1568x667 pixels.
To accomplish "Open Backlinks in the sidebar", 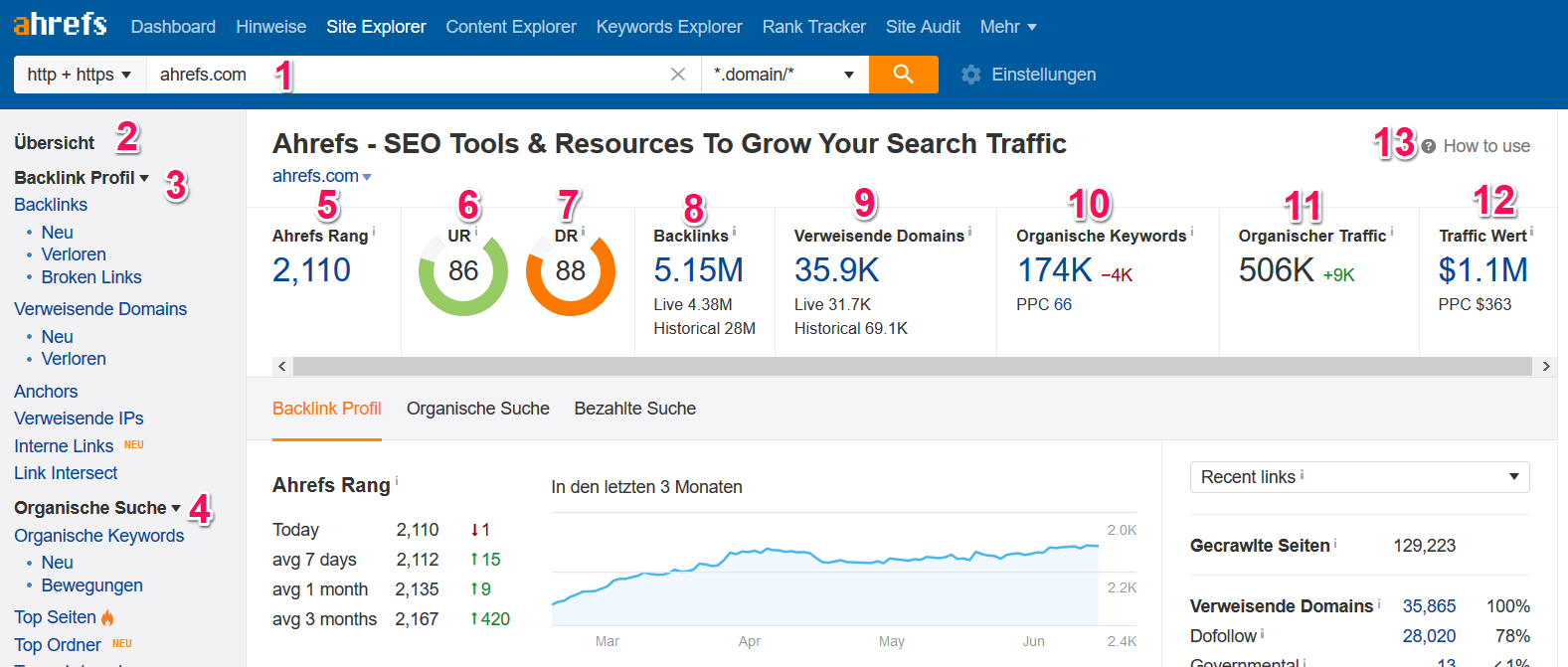I will [51, 205].
